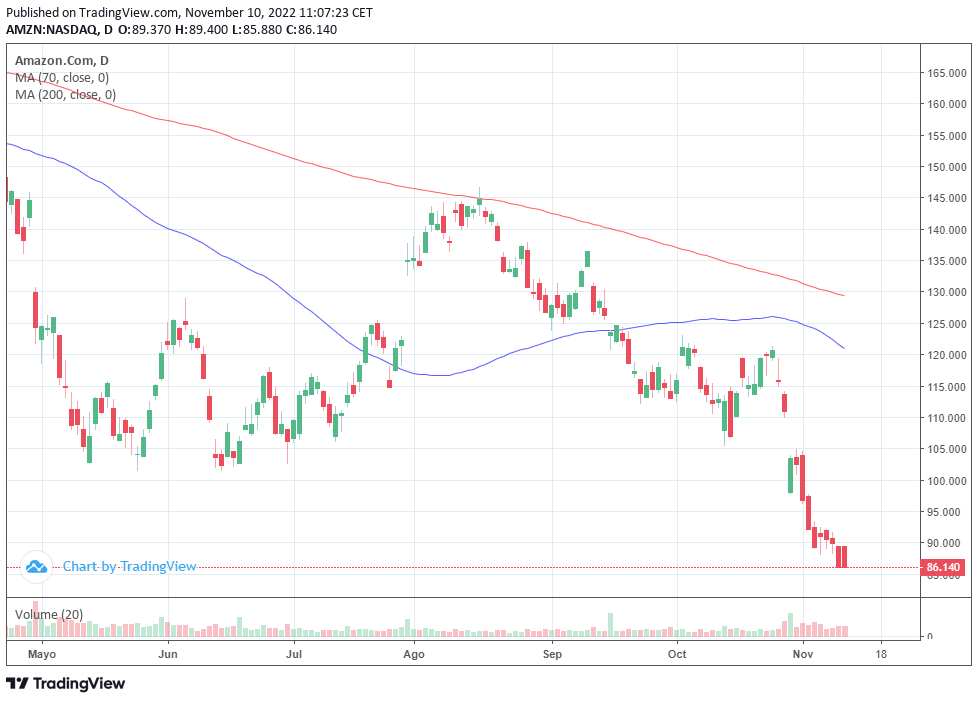The image size is (978, 702).
Task: Open the 'Chart by TradingView' link
Action: tap(130, 567)
